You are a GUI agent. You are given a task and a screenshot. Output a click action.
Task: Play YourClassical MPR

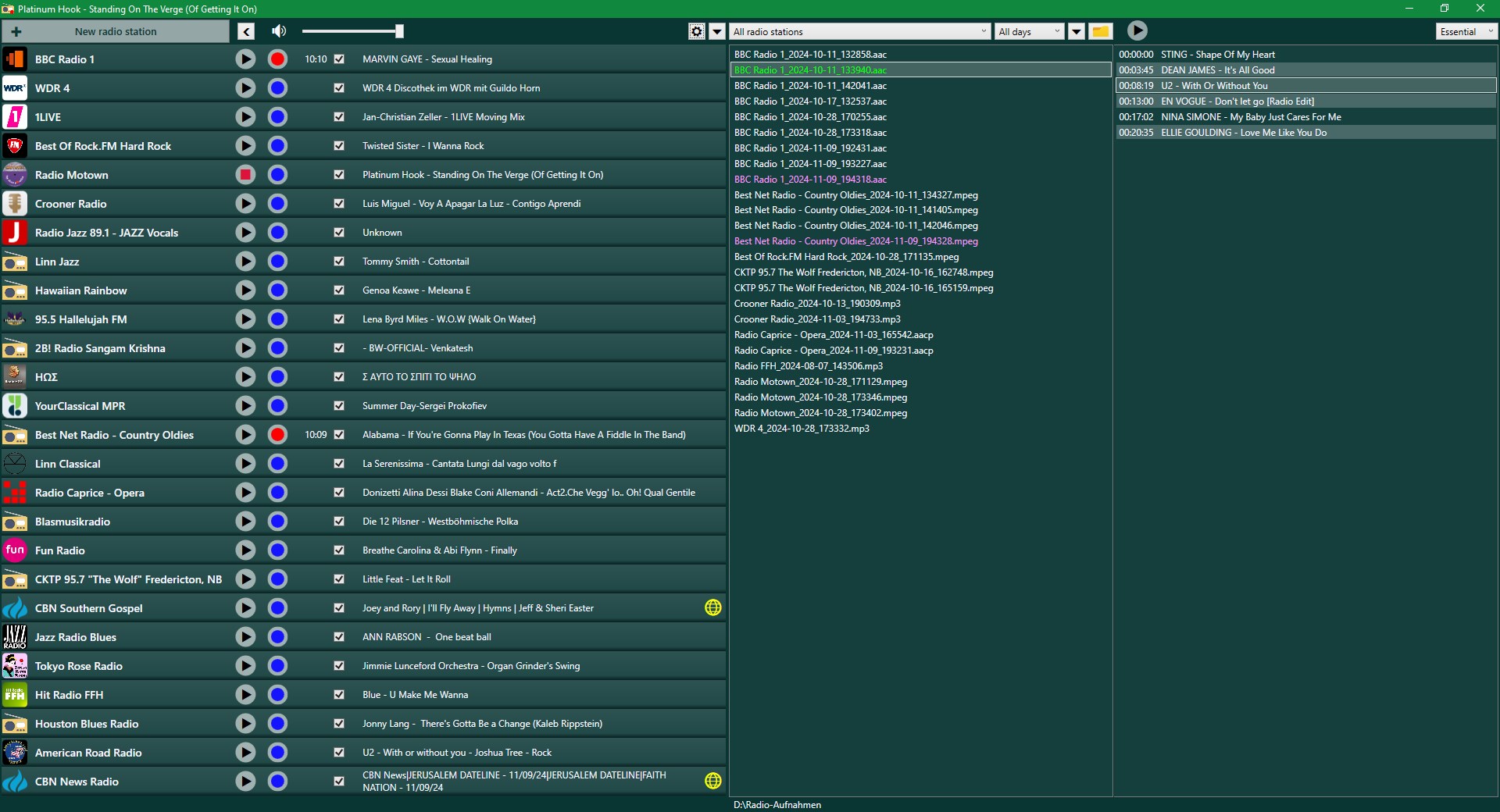coord(245,405)
